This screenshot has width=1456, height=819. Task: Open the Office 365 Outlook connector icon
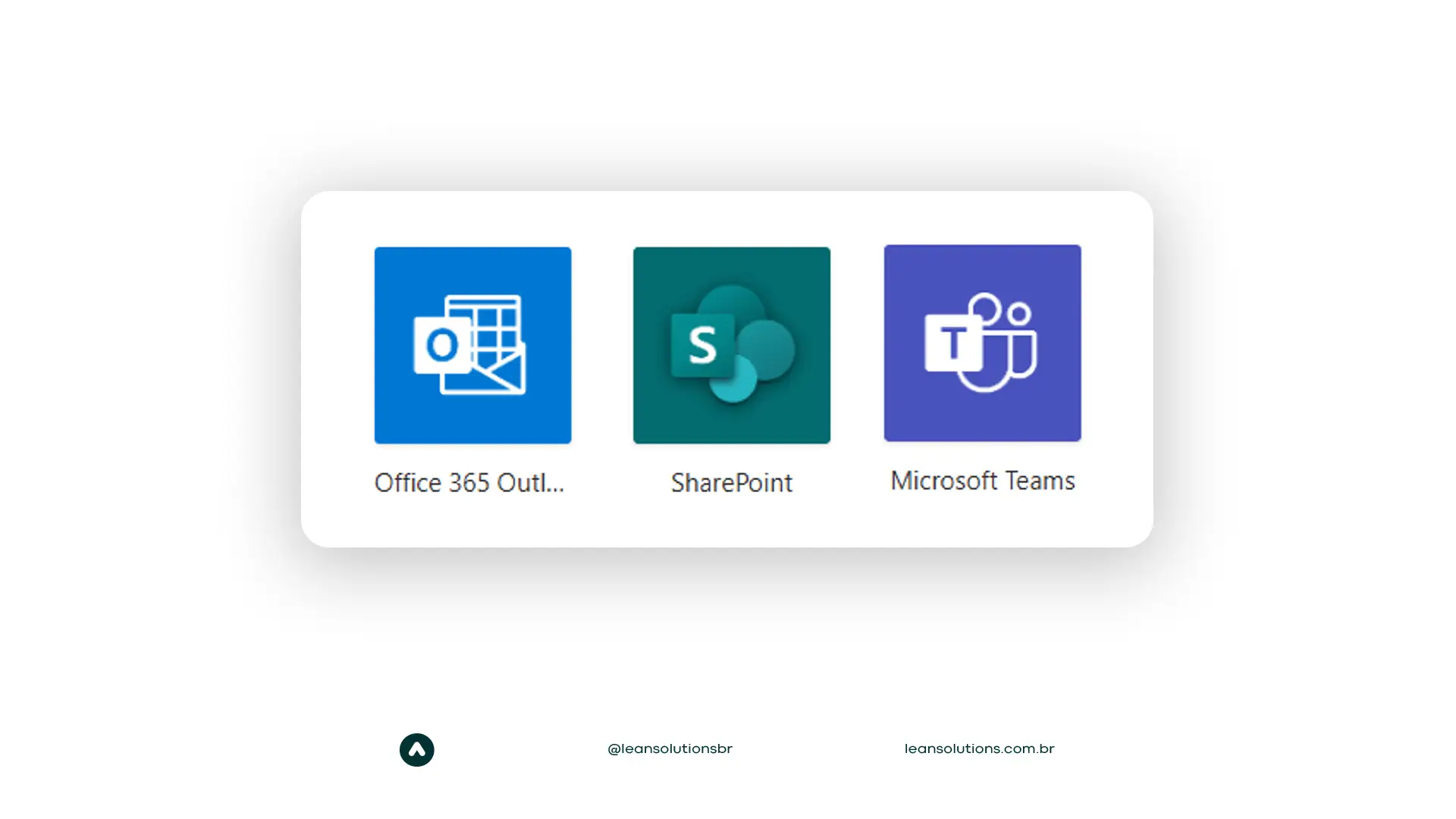point(472,345)
